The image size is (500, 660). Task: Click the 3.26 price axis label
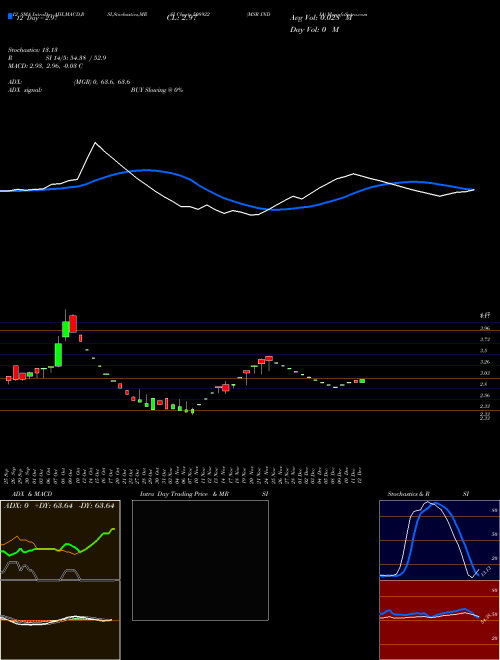click(484, 362)
